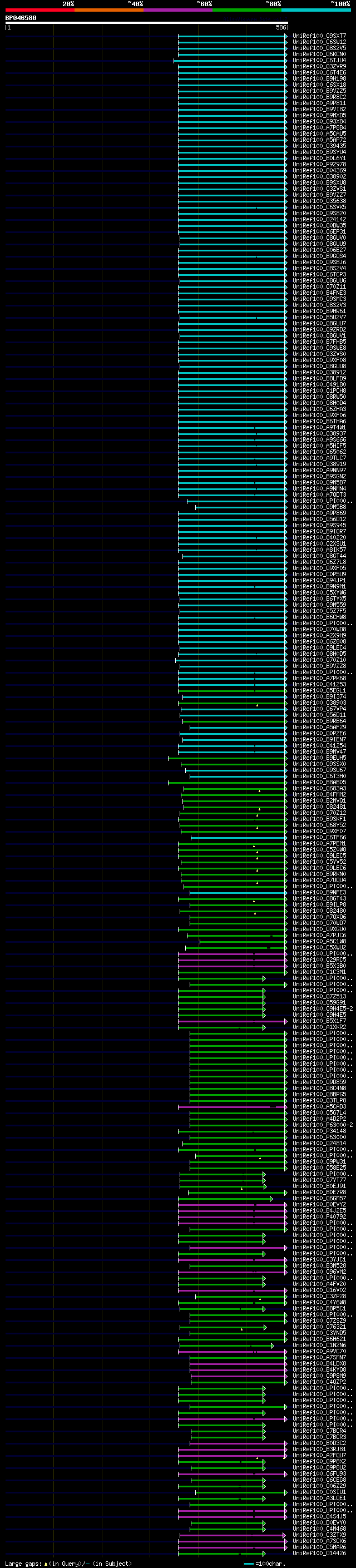Click the query end position 586

click(x=280, y=27)
